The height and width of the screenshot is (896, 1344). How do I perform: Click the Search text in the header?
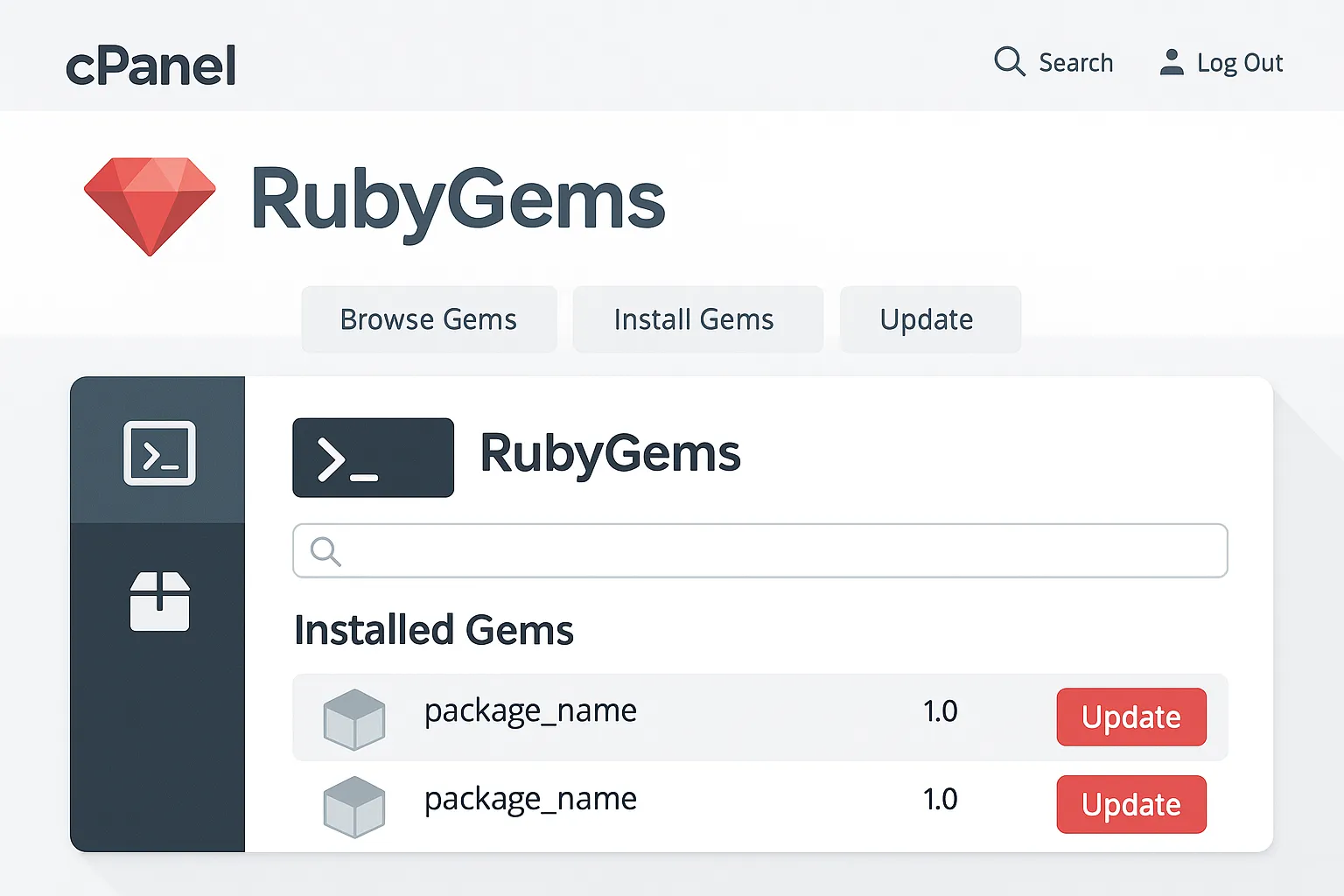tap(1075, 63)
